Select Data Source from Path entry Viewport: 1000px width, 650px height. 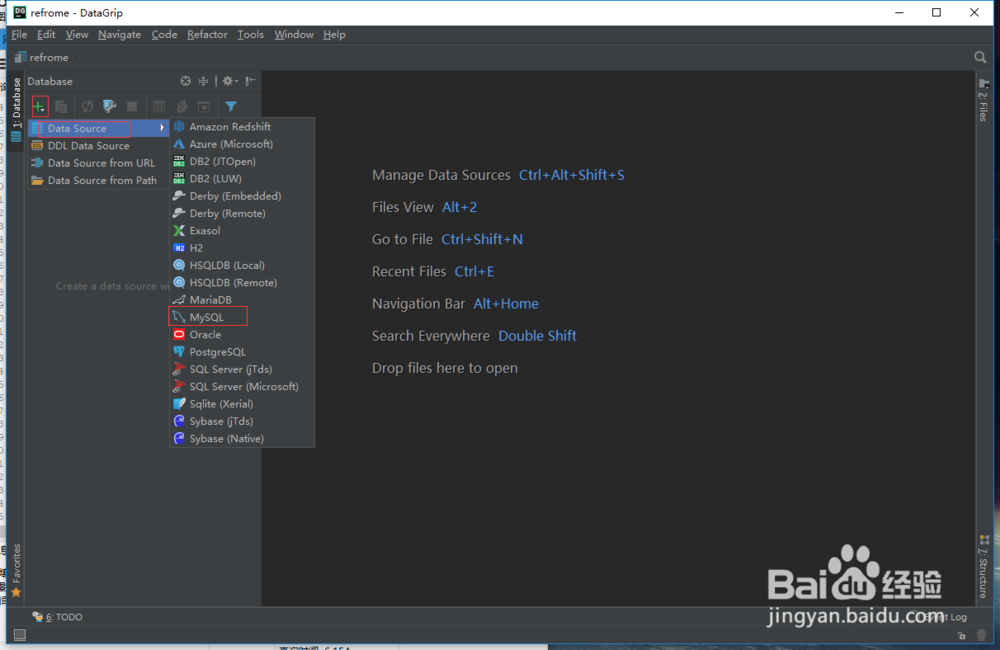point(98,180)
